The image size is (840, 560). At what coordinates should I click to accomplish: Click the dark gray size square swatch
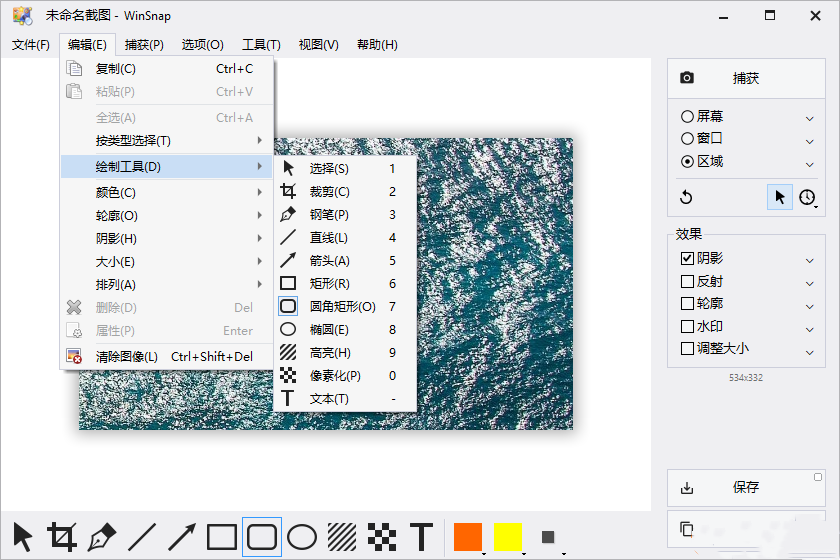coord(548,537)
